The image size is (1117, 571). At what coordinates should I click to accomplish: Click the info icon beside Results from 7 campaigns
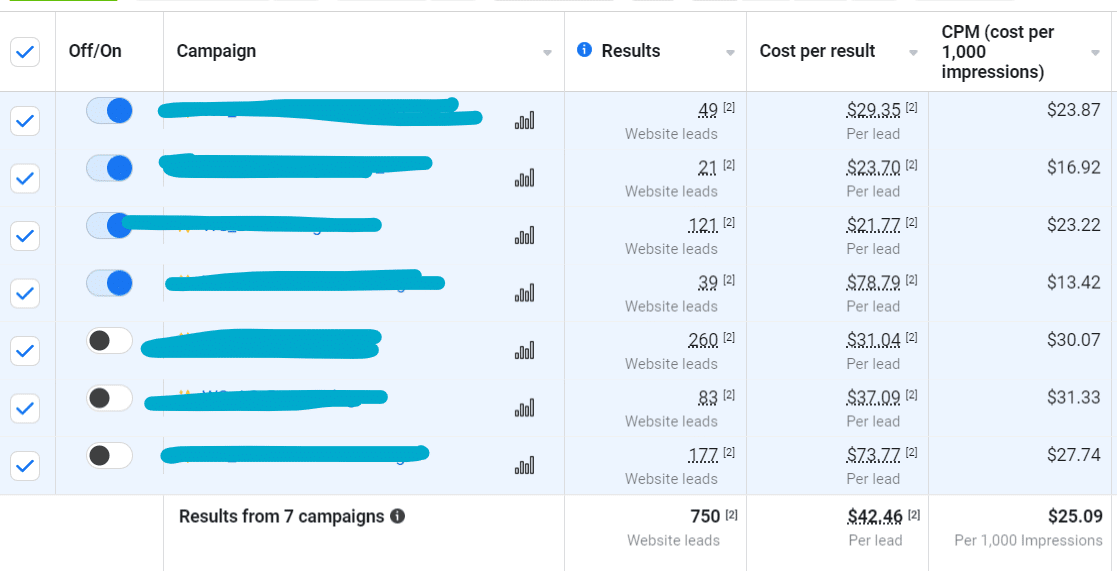tap(398, 516)
